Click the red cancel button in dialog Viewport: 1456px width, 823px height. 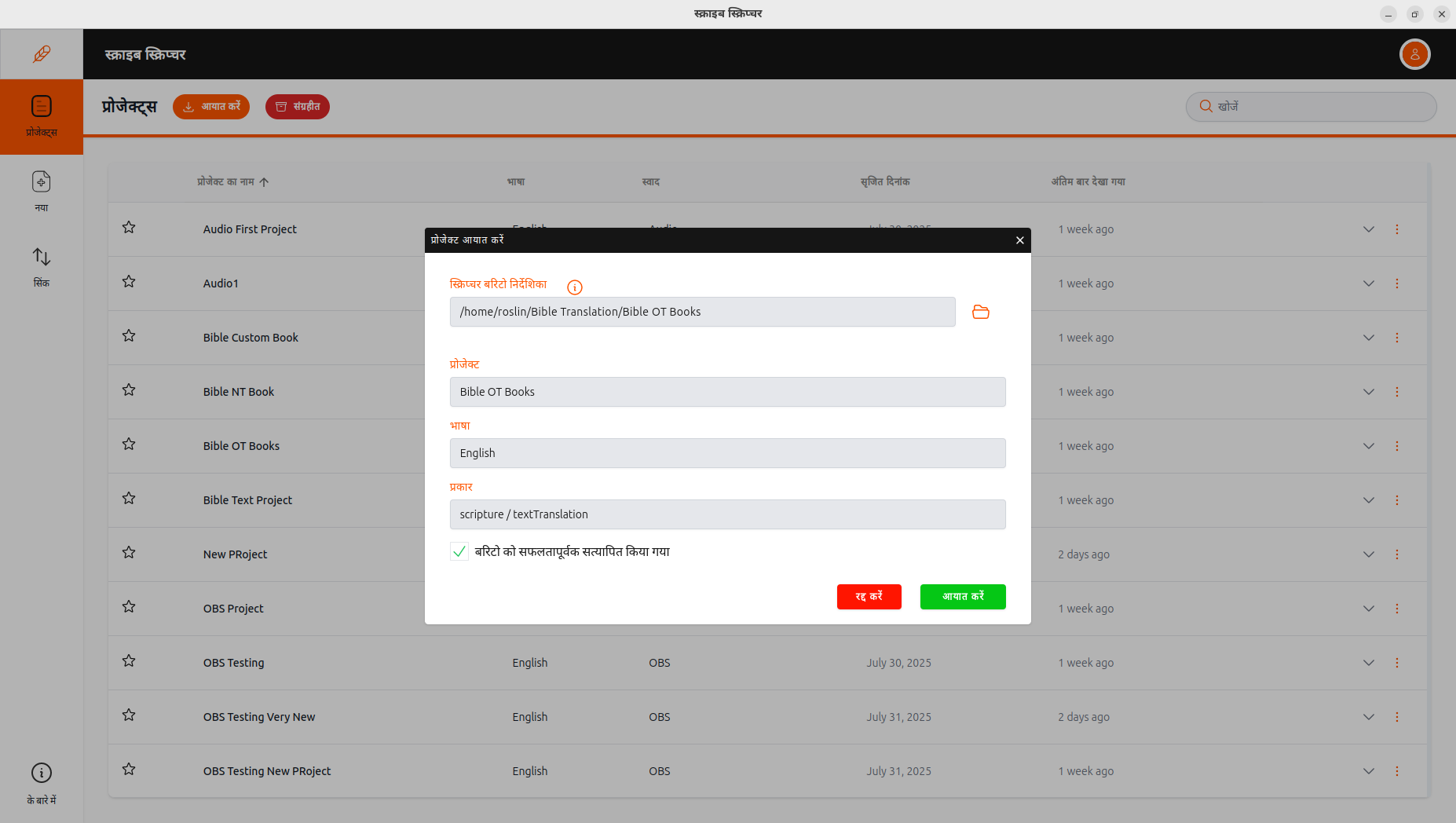coord(869,597)
